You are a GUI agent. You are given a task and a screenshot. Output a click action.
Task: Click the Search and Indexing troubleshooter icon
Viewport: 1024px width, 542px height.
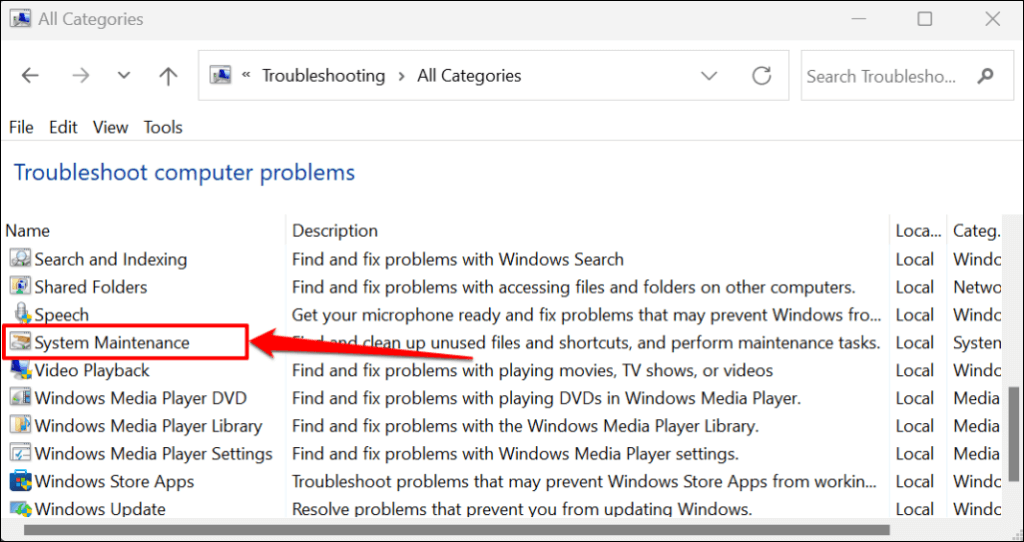pyautogui.click(x=20, y=259)
